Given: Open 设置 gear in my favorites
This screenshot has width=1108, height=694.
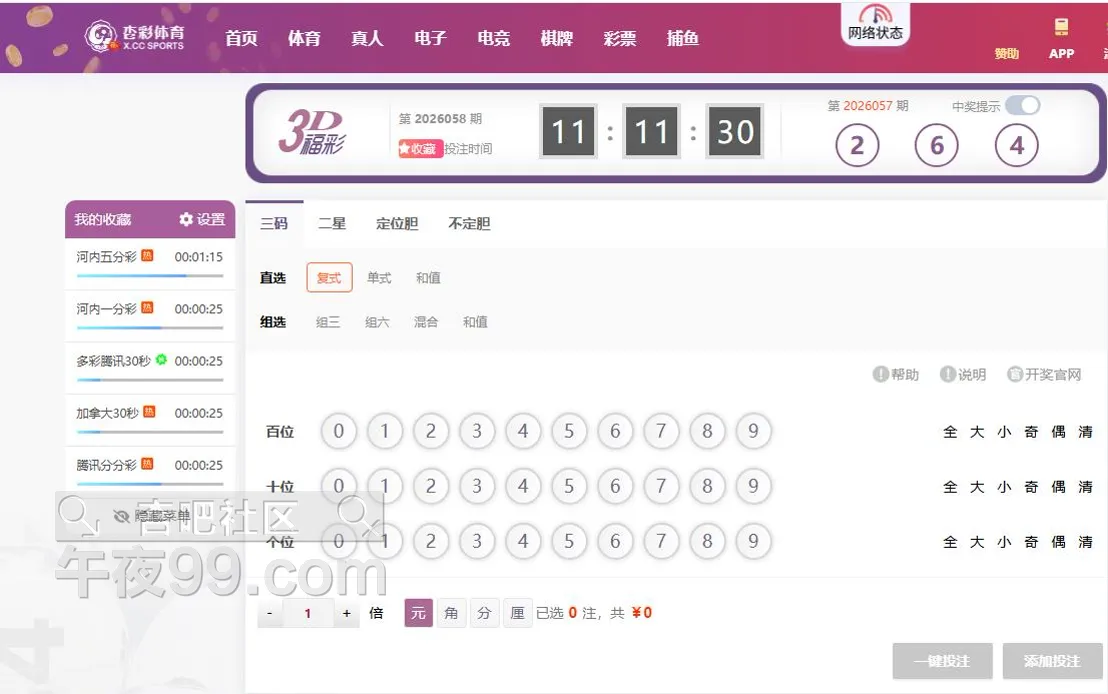Looking at the screenshot, I should click(202, 219).
